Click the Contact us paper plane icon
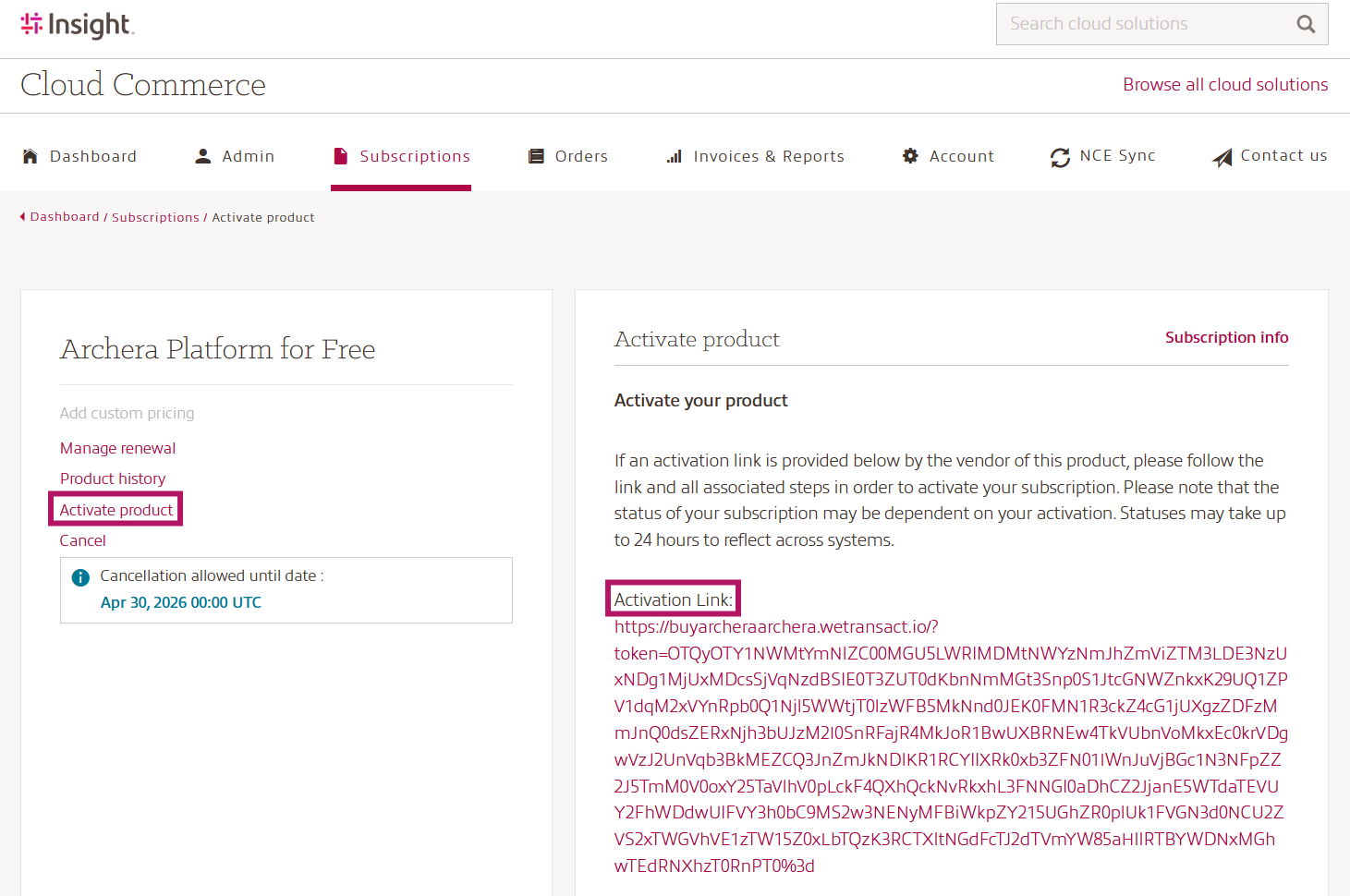The height and width of the screenshot is (896, 1350). click(x=1222, y=155)
